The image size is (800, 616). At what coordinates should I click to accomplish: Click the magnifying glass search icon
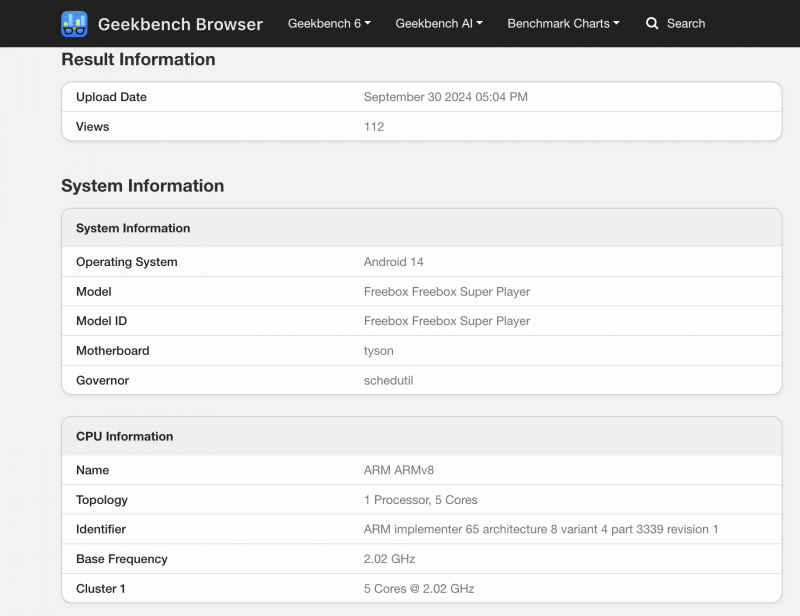[x=652, y=23]
